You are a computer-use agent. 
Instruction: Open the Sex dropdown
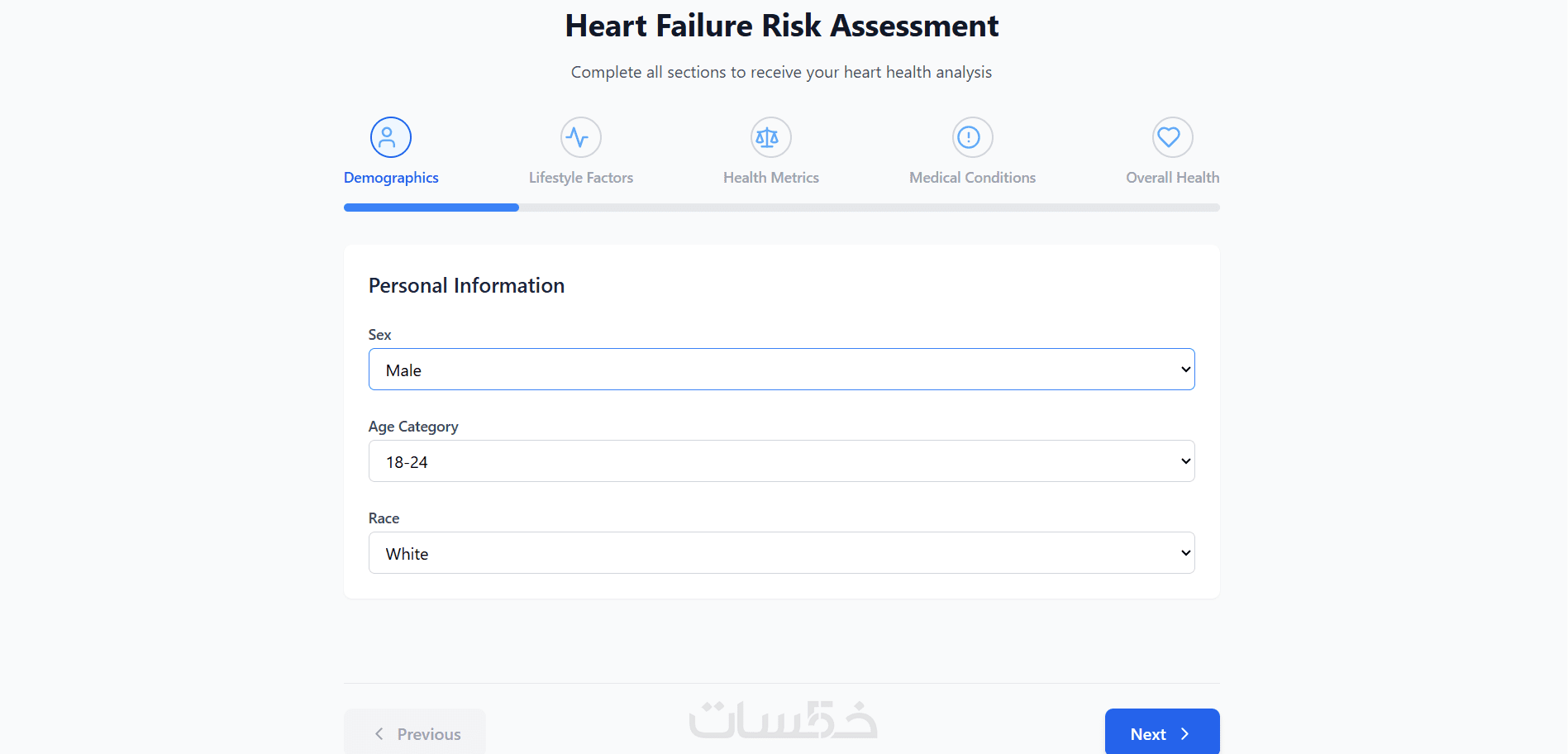(x=781, y=370)
